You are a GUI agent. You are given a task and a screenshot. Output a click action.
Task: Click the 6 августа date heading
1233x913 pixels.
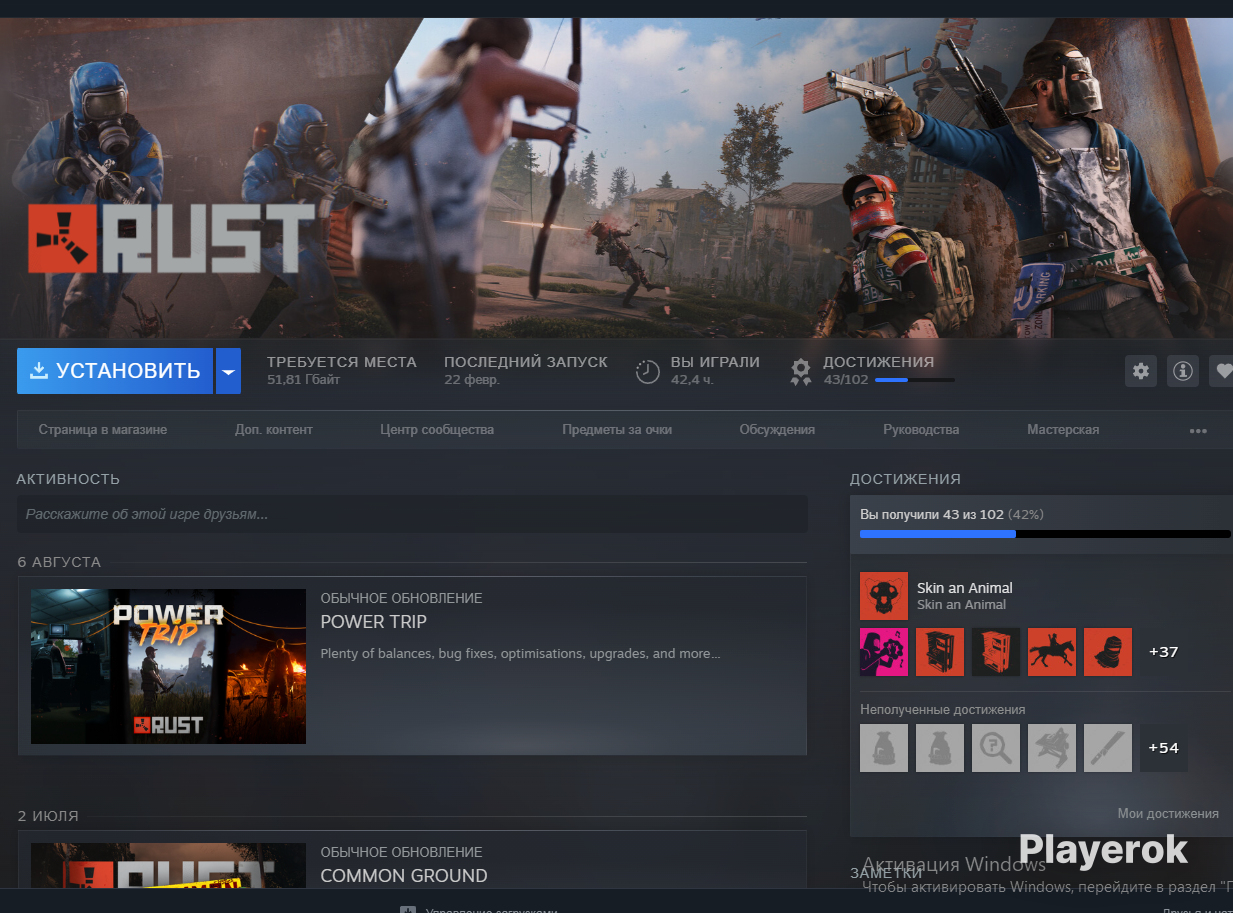click(59, 562)
